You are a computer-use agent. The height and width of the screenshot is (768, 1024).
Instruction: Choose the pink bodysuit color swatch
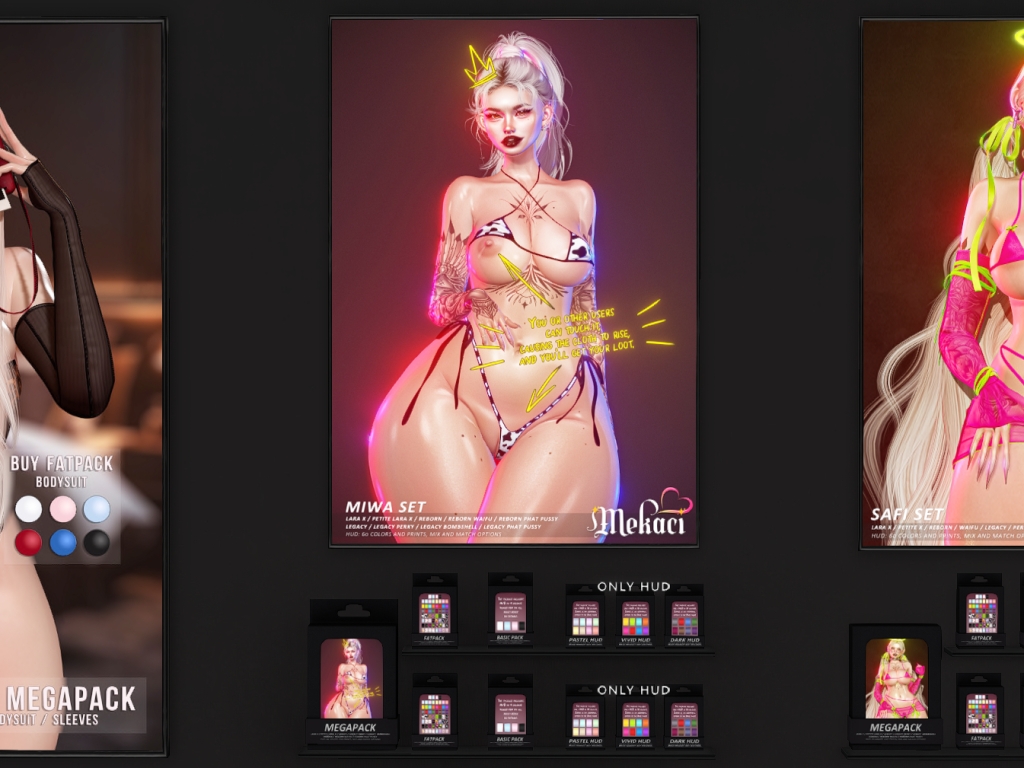(x=63, y=509)
